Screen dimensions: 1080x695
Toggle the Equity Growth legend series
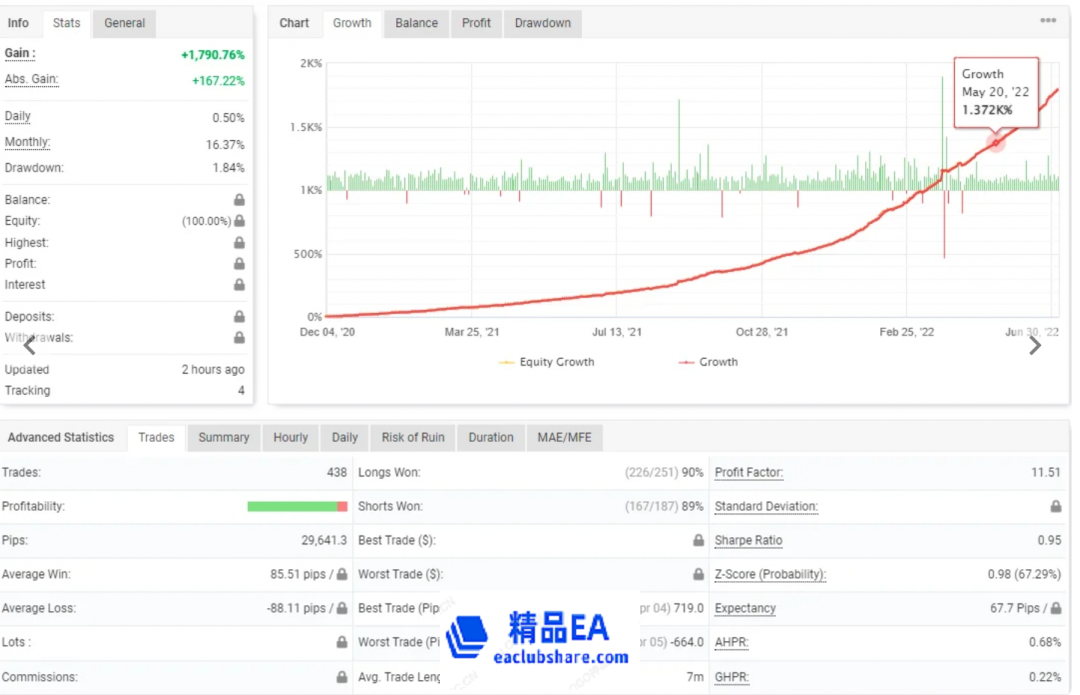[546, 362]
